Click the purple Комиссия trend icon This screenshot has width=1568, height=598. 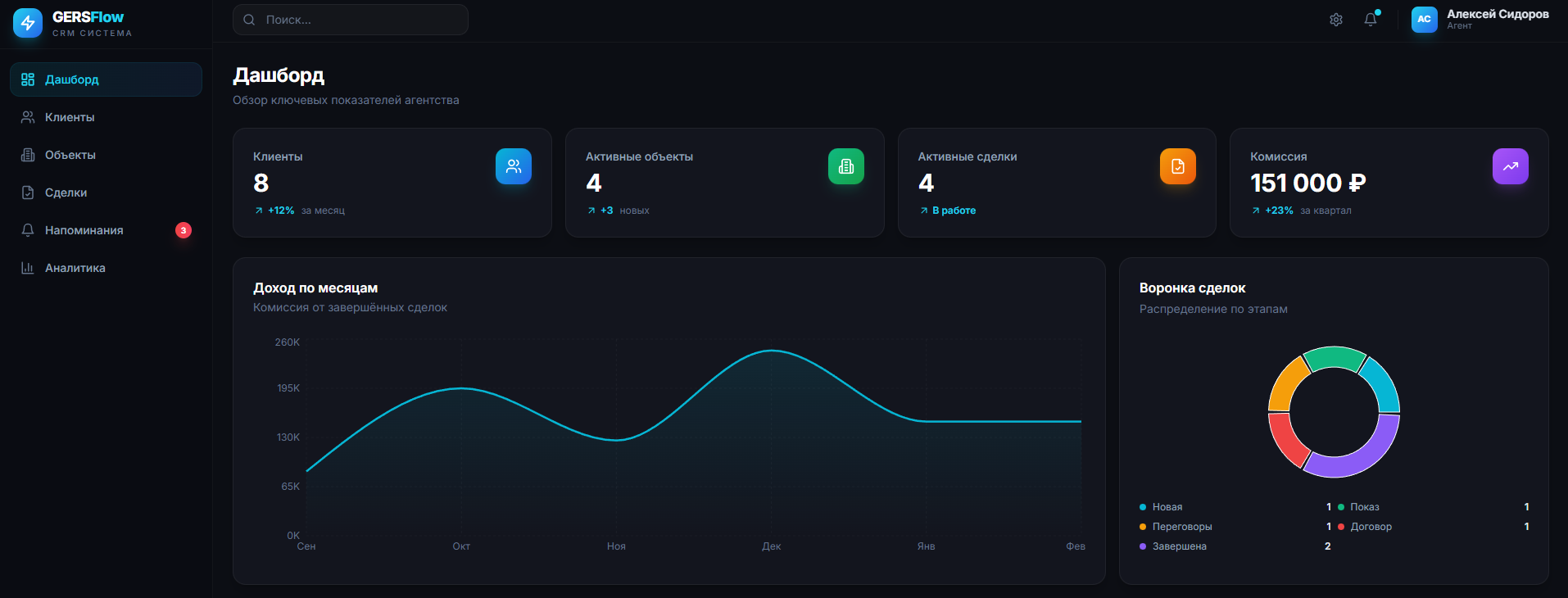1511,166
